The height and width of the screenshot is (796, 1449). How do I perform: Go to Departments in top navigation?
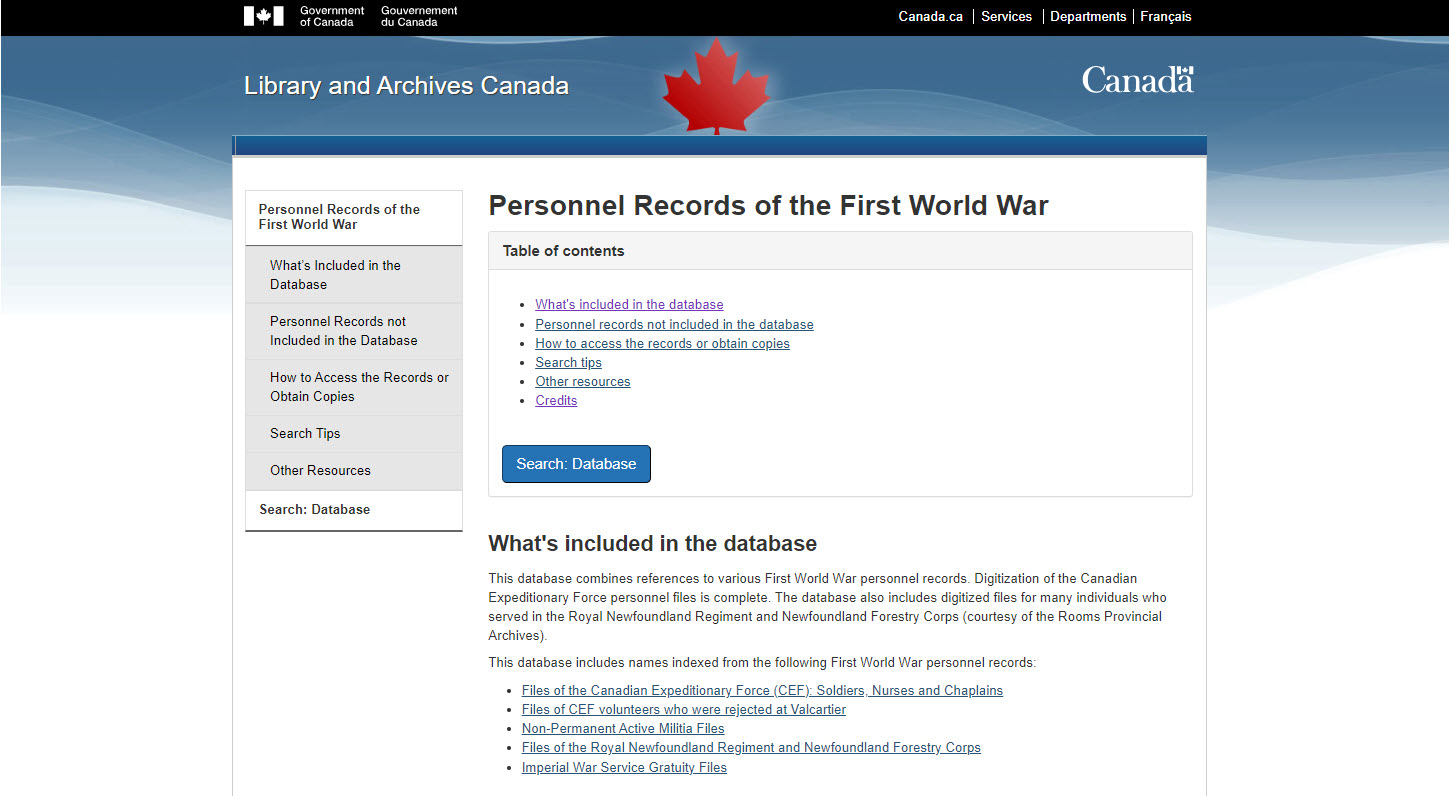[x=1088, y=17]
